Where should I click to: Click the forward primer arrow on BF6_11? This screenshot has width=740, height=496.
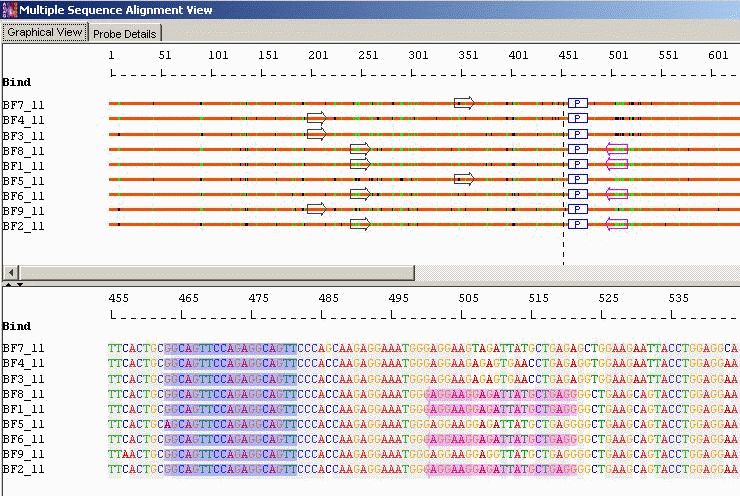(x=360, y=194)
